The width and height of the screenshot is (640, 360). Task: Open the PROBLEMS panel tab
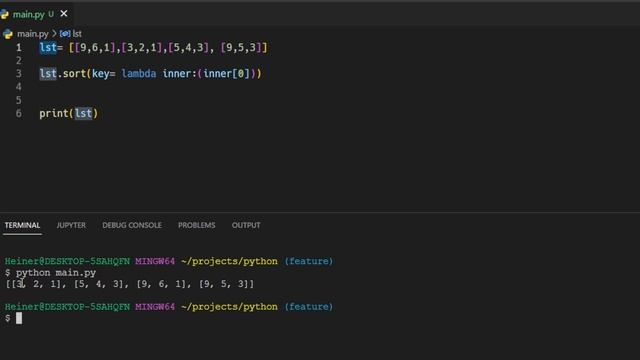click(x=196, y=225)
